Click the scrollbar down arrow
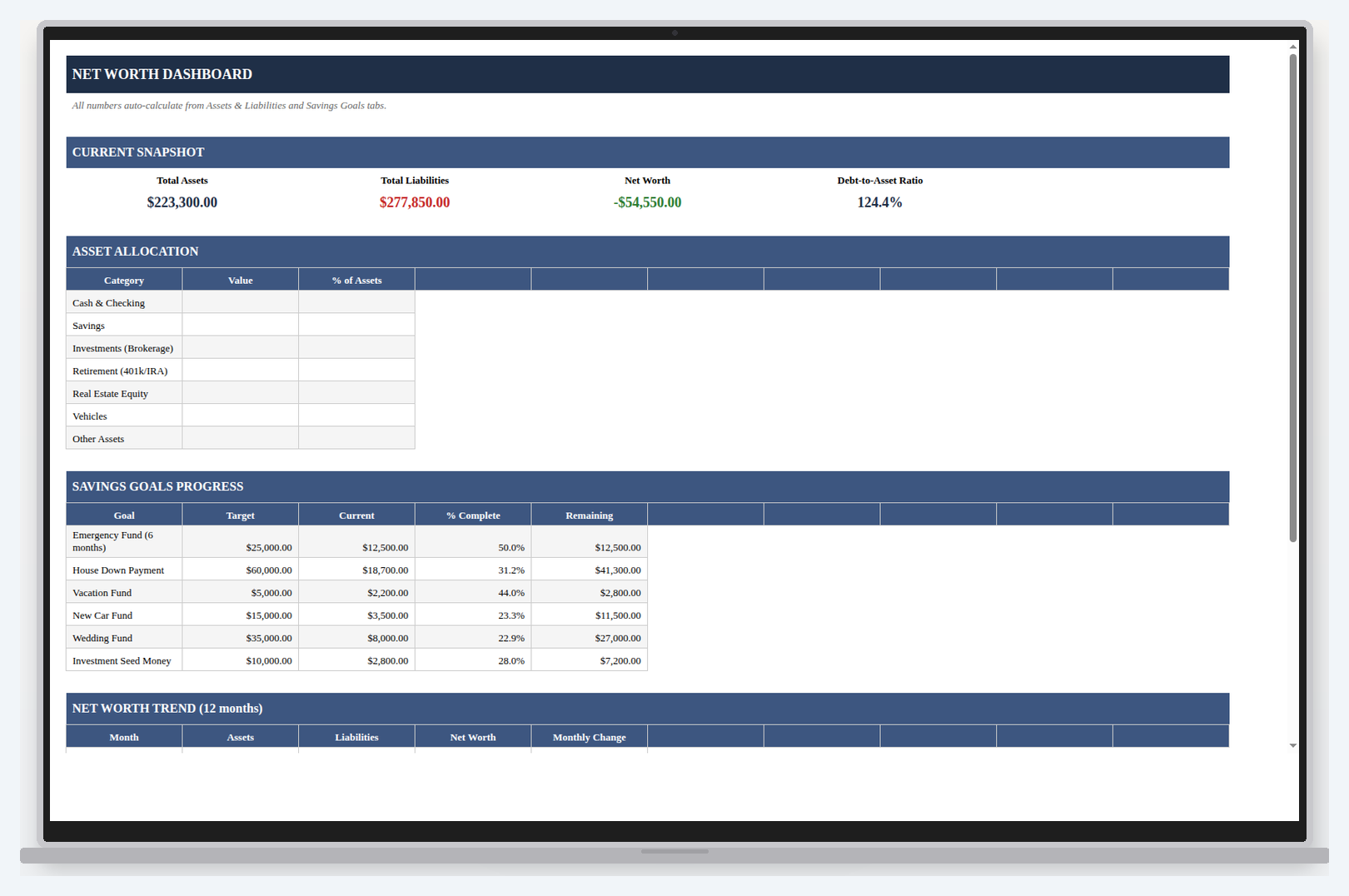The image size is (1349, 896). (x=1293, y=745)
